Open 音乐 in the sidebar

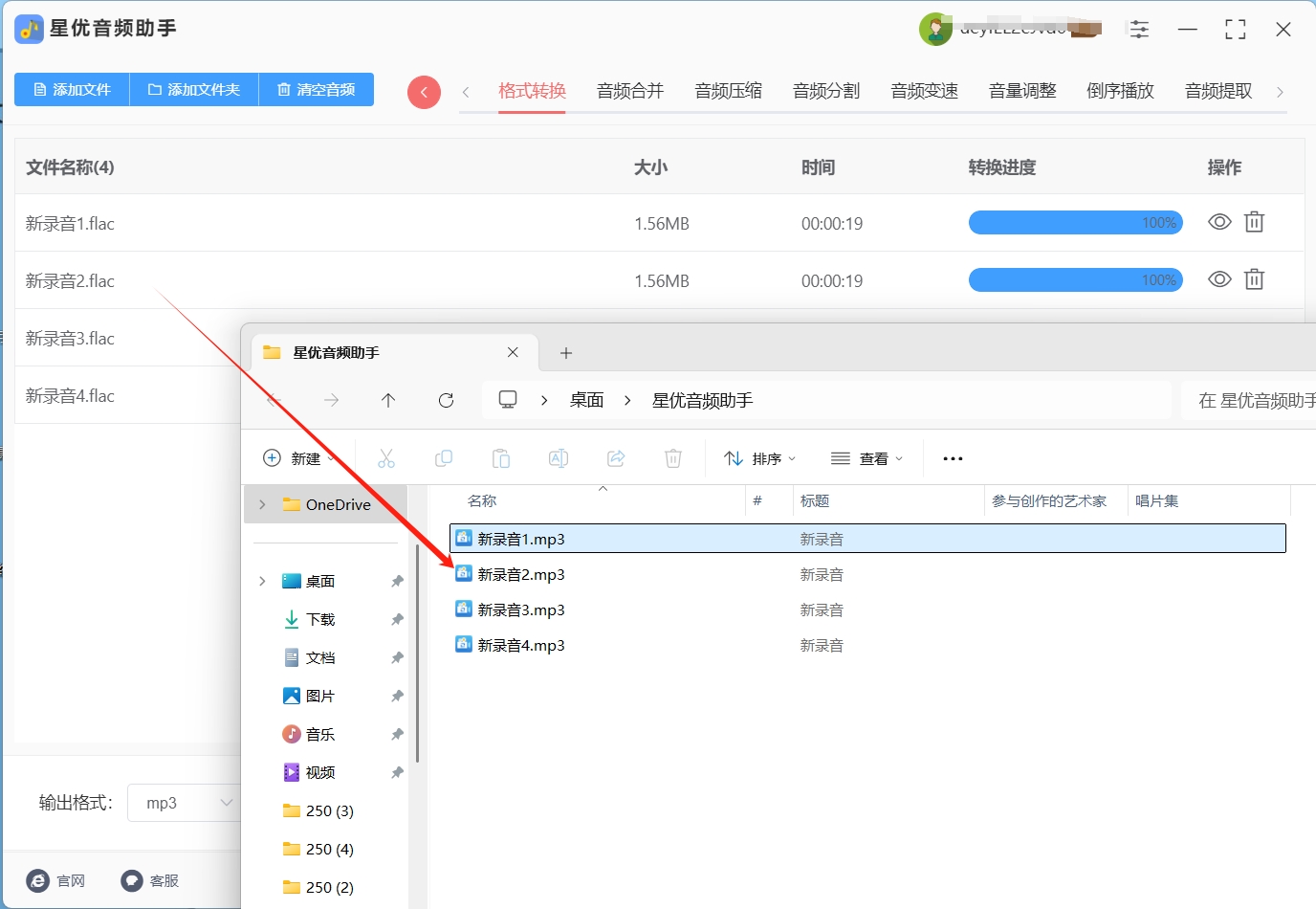point(320,734)
